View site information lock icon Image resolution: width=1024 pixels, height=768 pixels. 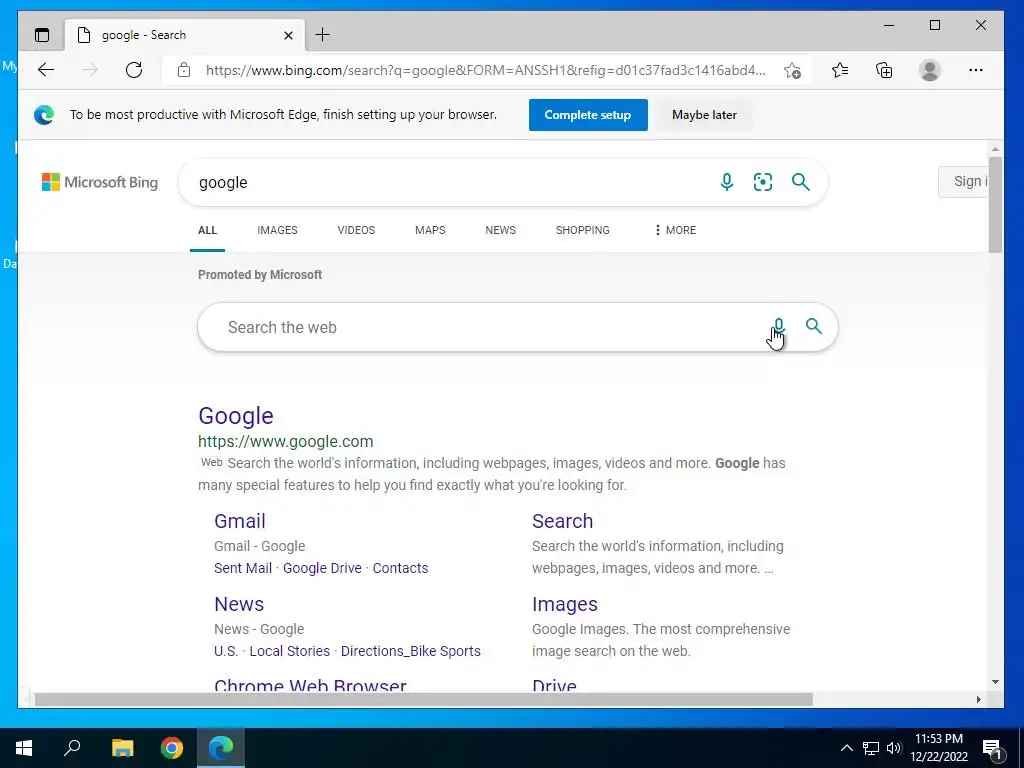pos(184,70)
